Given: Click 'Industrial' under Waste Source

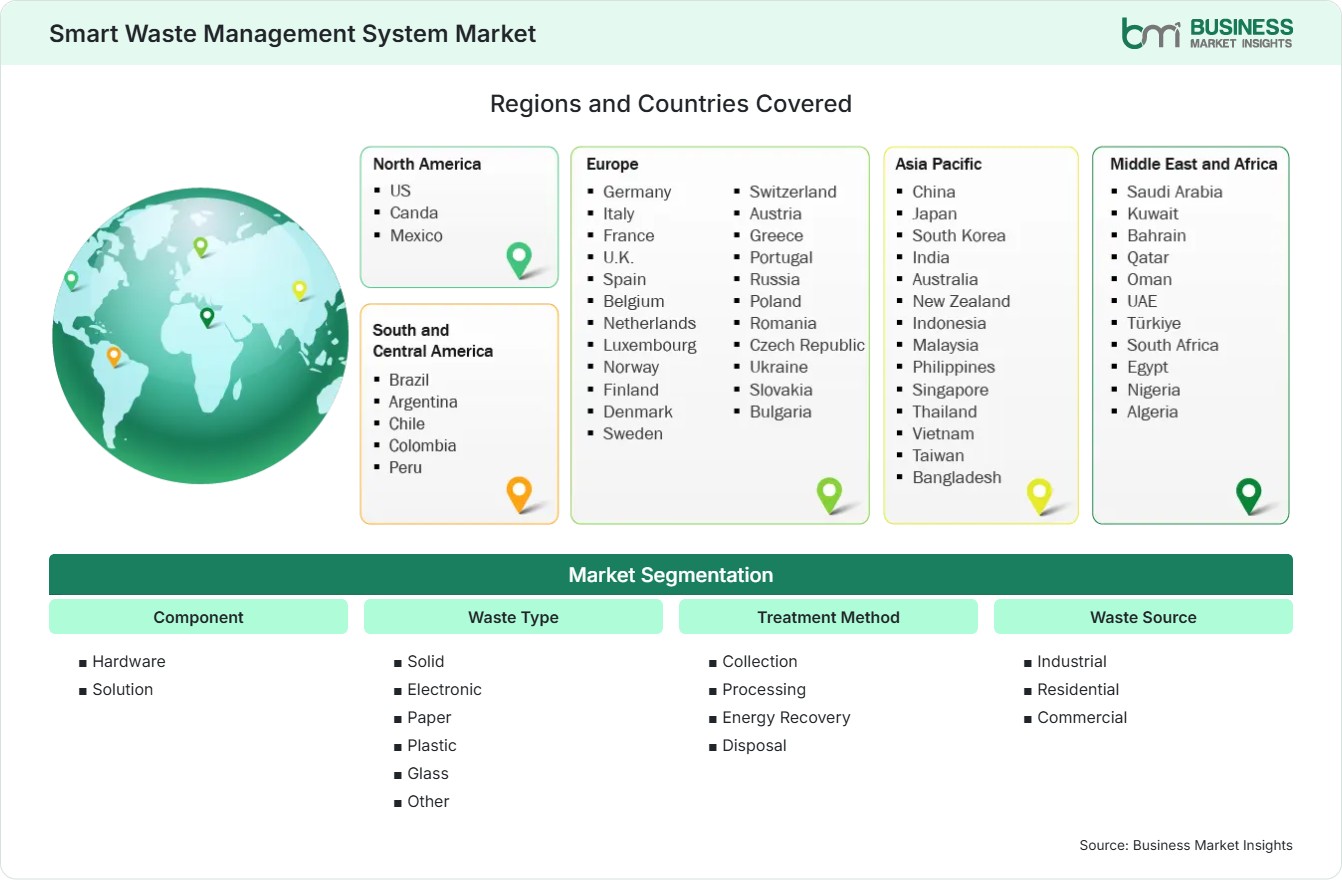Looking at the screenshot, I should coord(1072,662).
